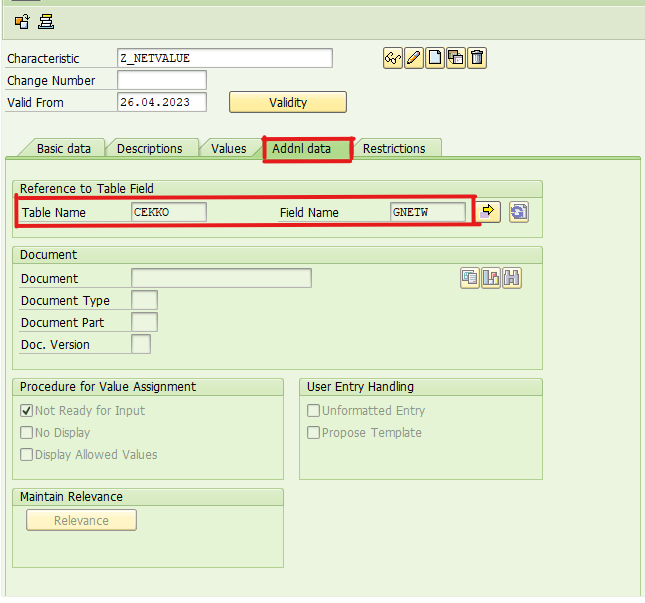Viewport: 645px width, 603px height.
Task: Click the Change Number input field
Action: [162, 80]
